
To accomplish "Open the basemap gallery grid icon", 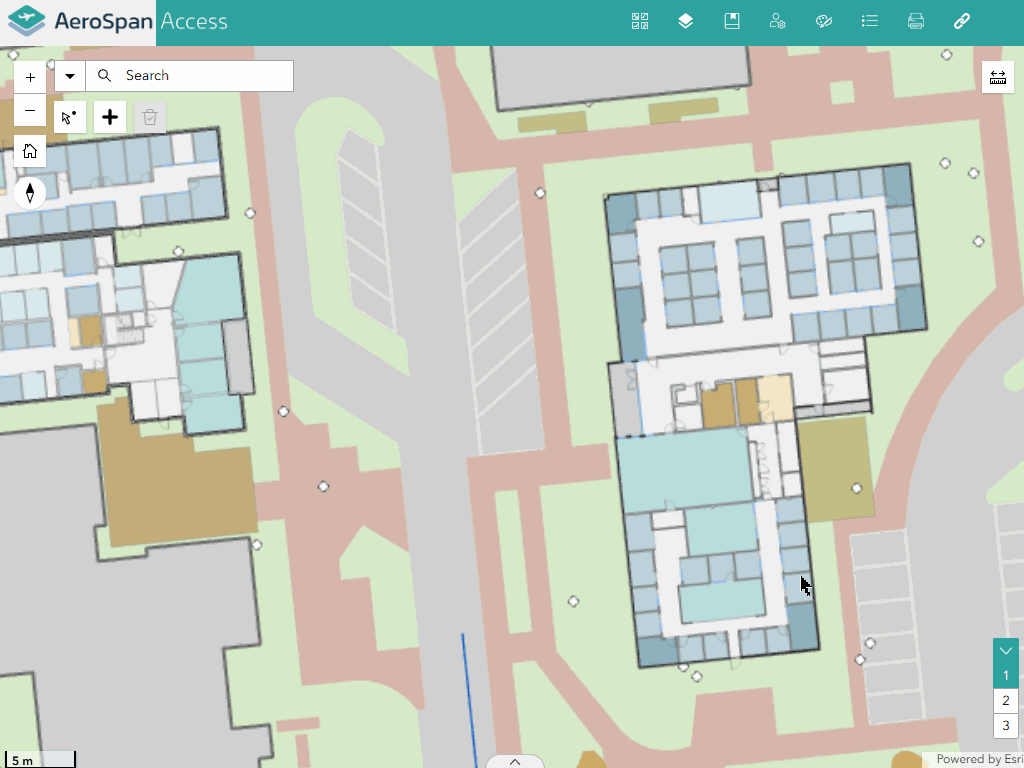I will pyautogui.click(x=640, y=22).
